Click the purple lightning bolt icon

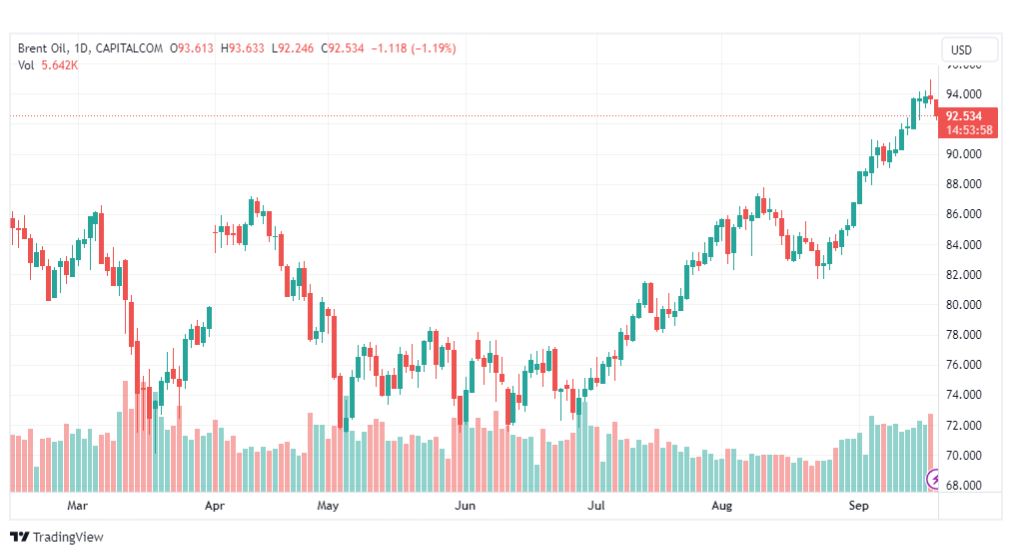(935, 478)
